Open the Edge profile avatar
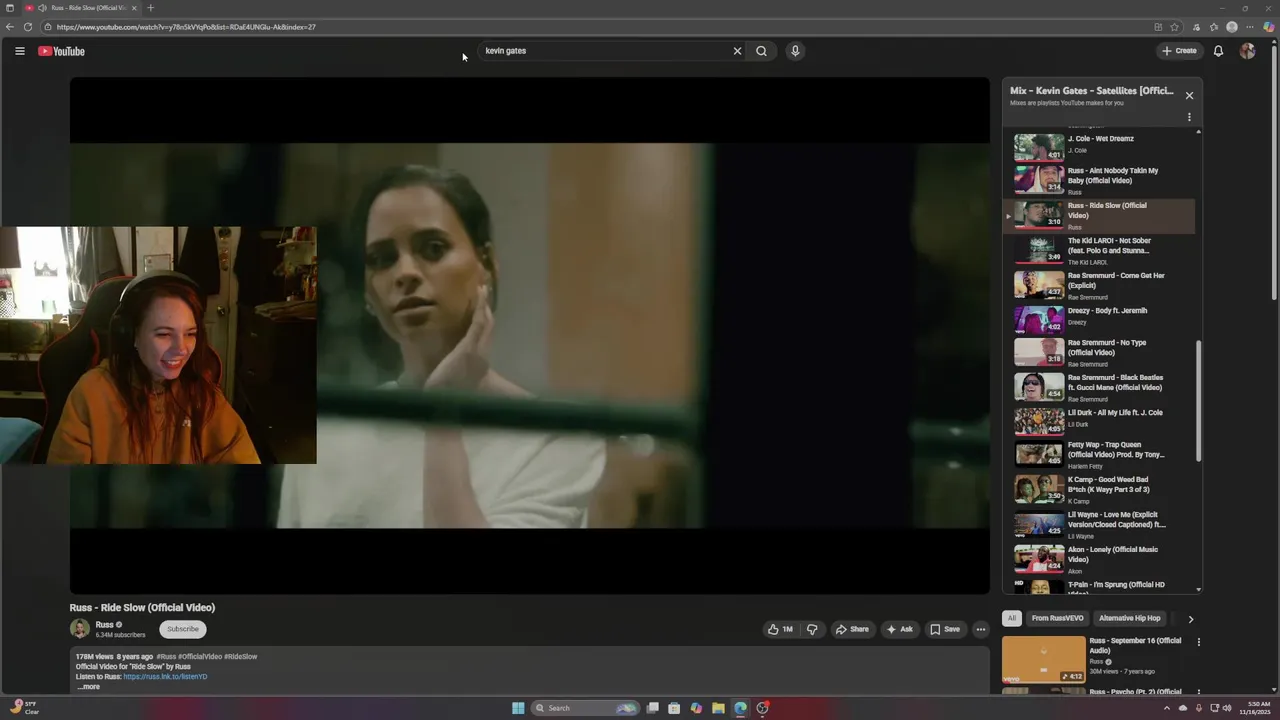1280x720 pixels. pyautogui.click(x=1232, y=27)
